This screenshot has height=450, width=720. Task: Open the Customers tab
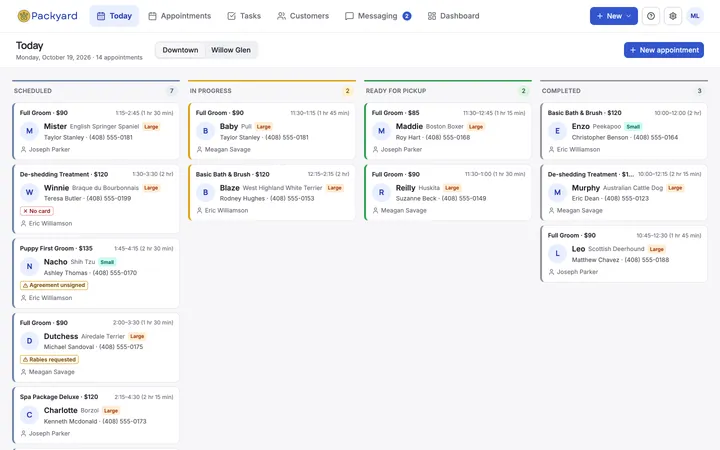303,16
